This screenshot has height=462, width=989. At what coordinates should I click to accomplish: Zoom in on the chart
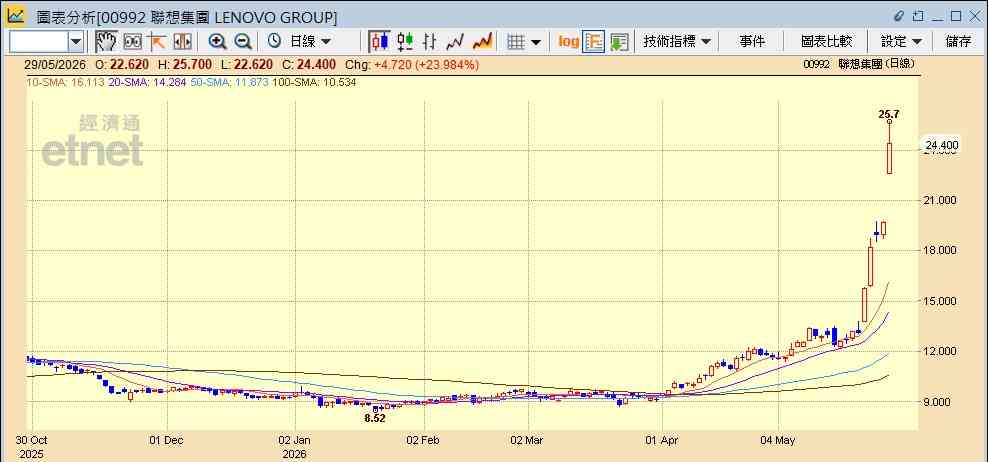(218, 42)
